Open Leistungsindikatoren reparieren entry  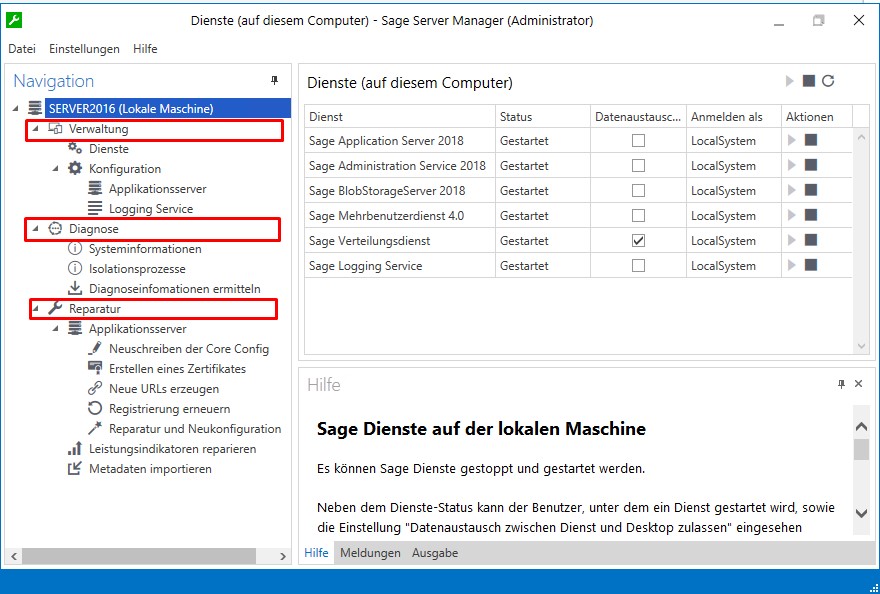[172, 449]
